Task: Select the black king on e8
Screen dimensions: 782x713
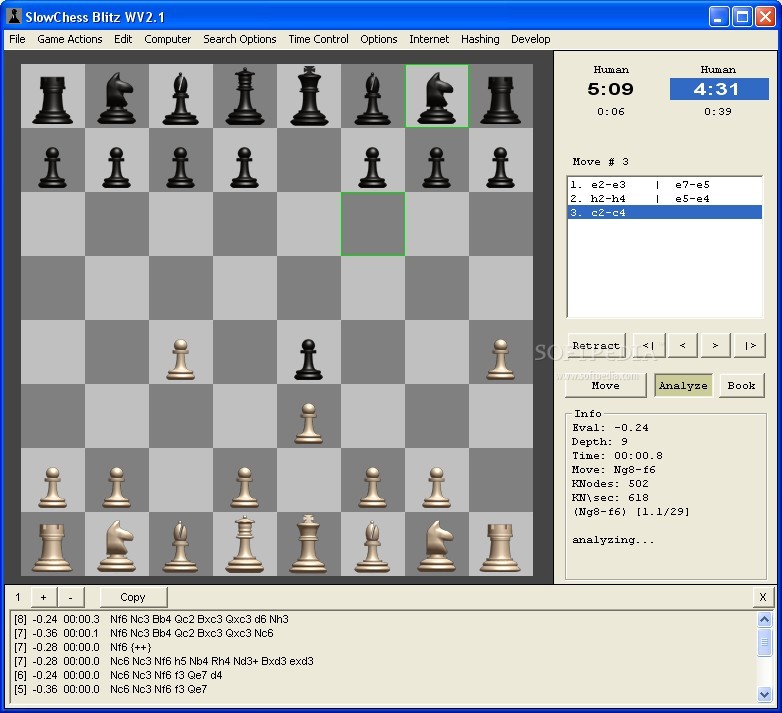Action: coord(309,95)
